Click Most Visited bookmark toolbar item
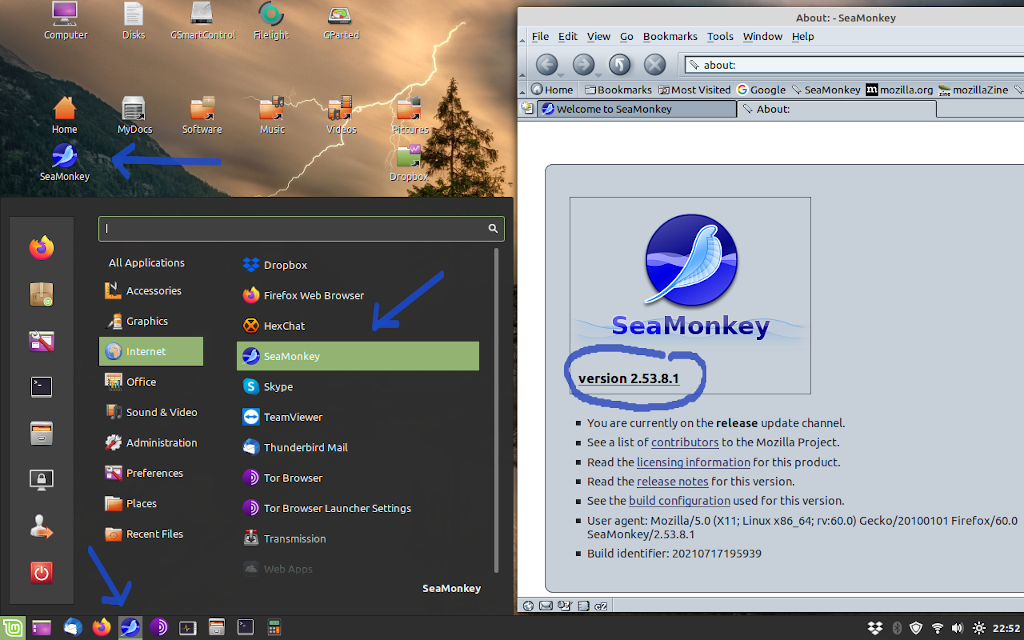The image size is (1024, 640). [694, 89]
